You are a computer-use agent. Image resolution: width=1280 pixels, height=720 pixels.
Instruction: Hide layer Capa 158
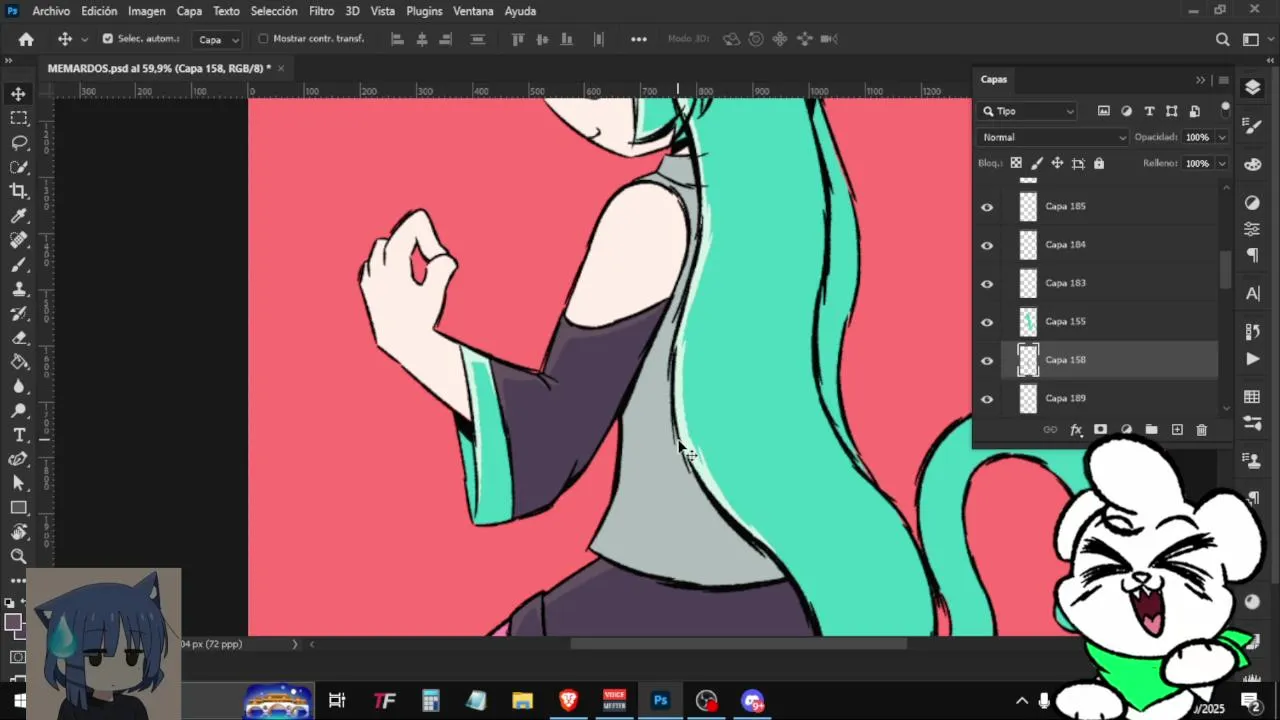[987, 361]
